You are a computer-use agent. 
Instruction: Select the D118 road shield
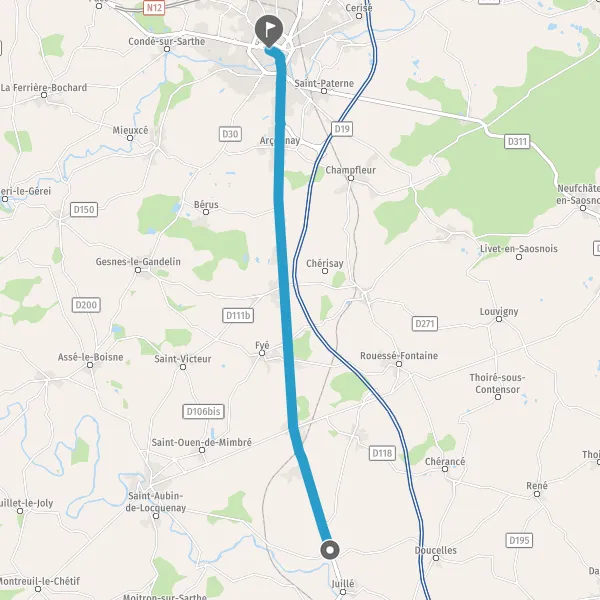tap(382, 453)
